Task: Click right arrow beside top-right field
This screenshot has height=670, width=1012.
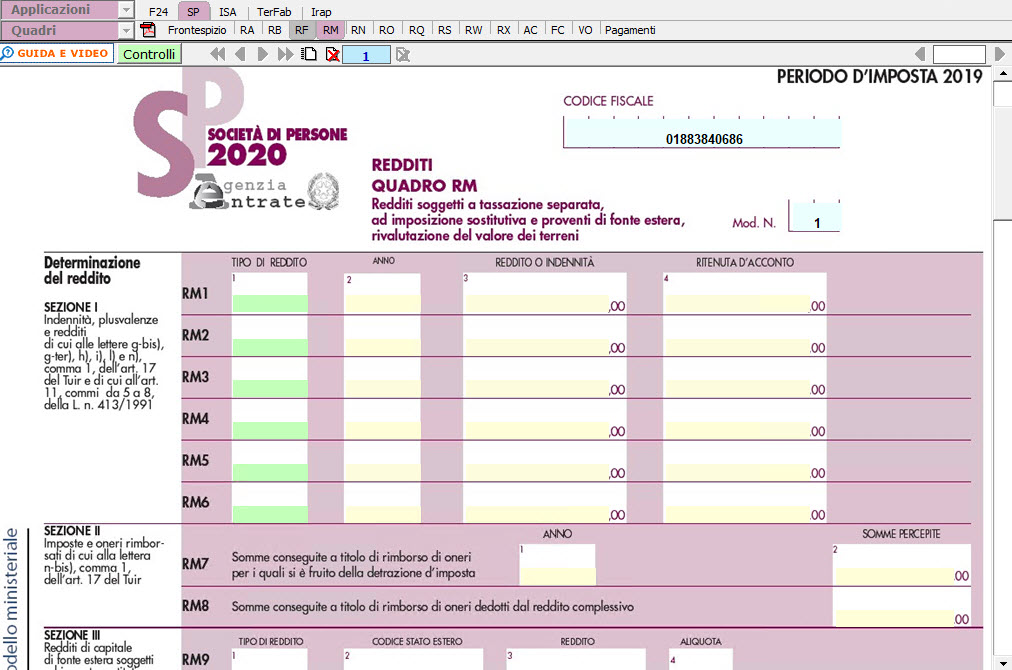Action: (999, 54)
